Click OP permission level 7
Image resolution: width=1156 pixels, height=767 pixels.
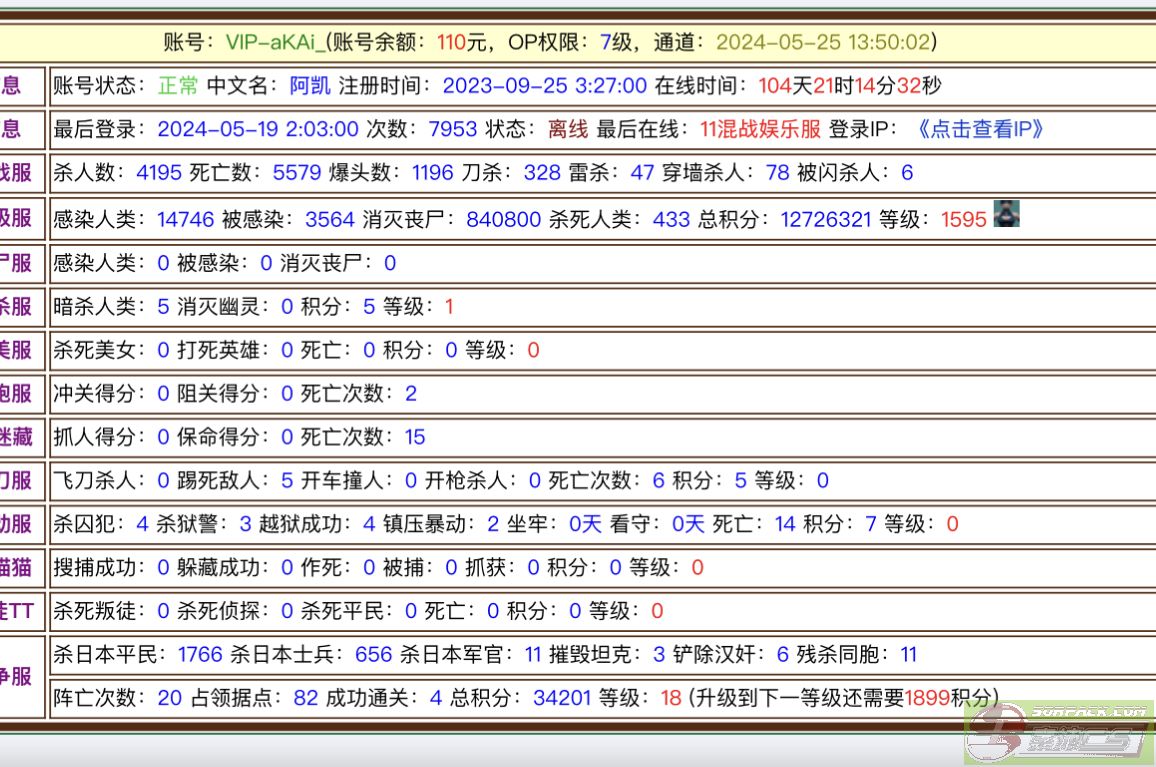click(605, 42)
